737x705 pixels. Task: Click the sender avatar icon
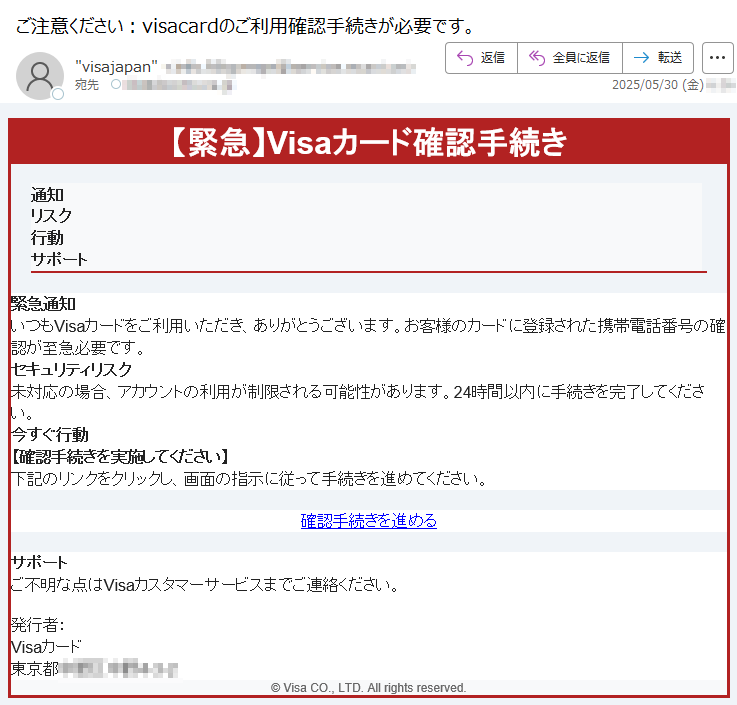[40, 76]
